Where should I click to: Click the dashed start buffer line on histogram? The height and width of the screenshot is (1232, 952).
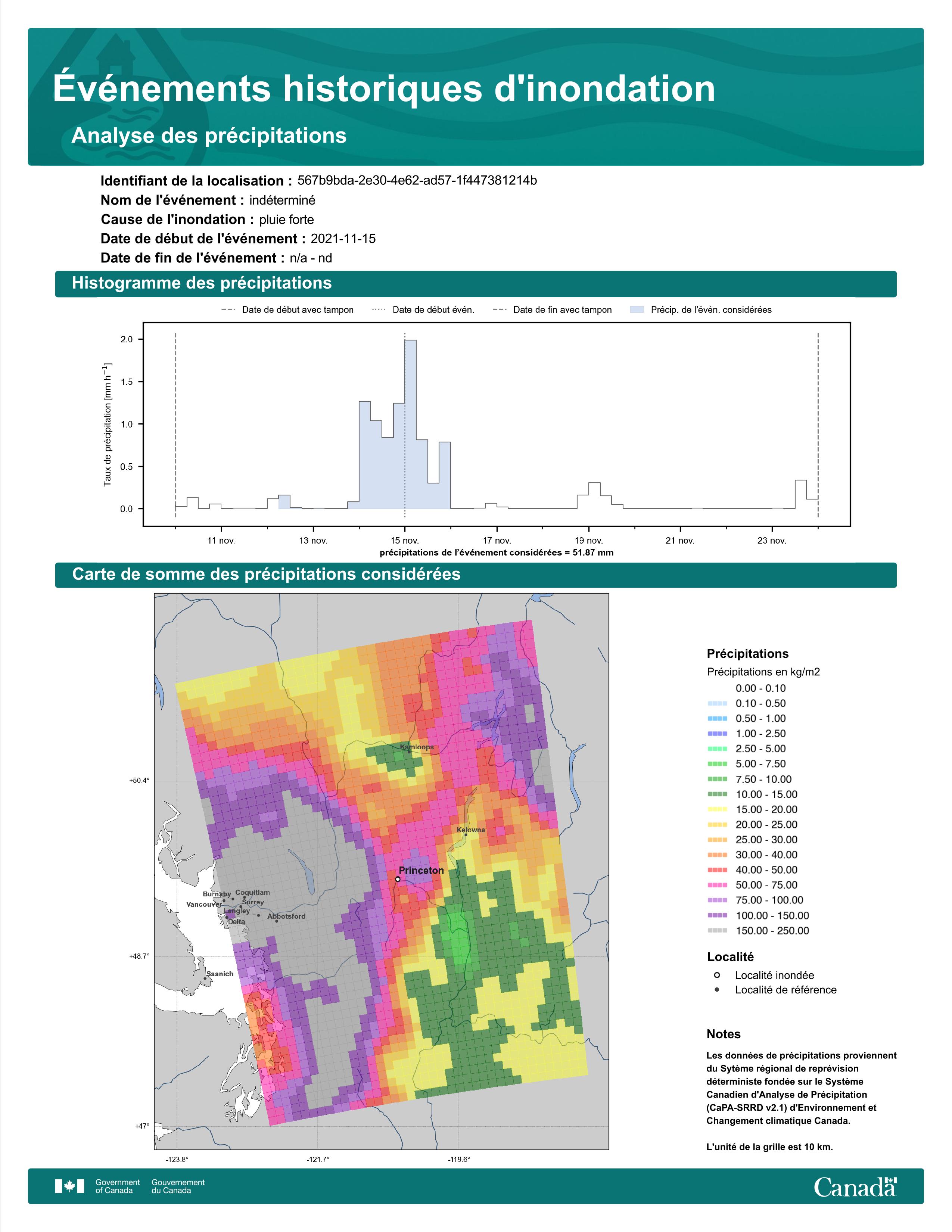(x=176, y=425)
